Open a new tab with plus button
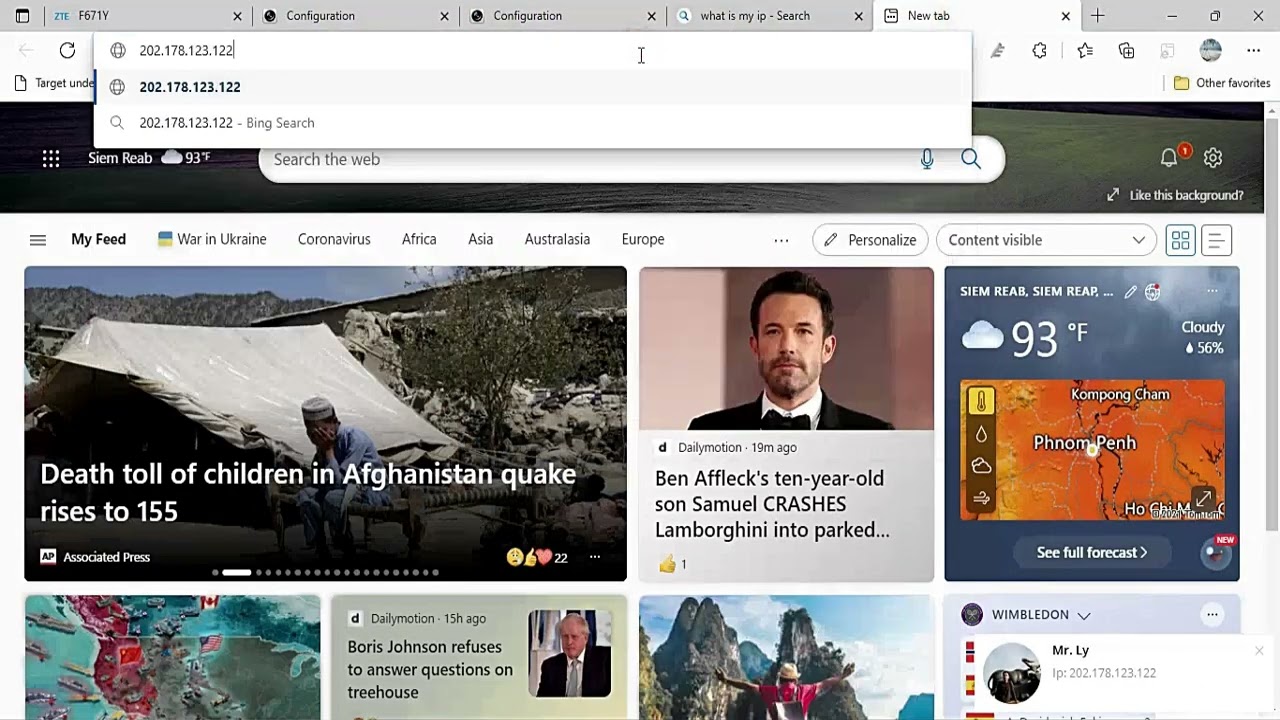Viewport: 1280px width, 720px height. coord(1098,16)
